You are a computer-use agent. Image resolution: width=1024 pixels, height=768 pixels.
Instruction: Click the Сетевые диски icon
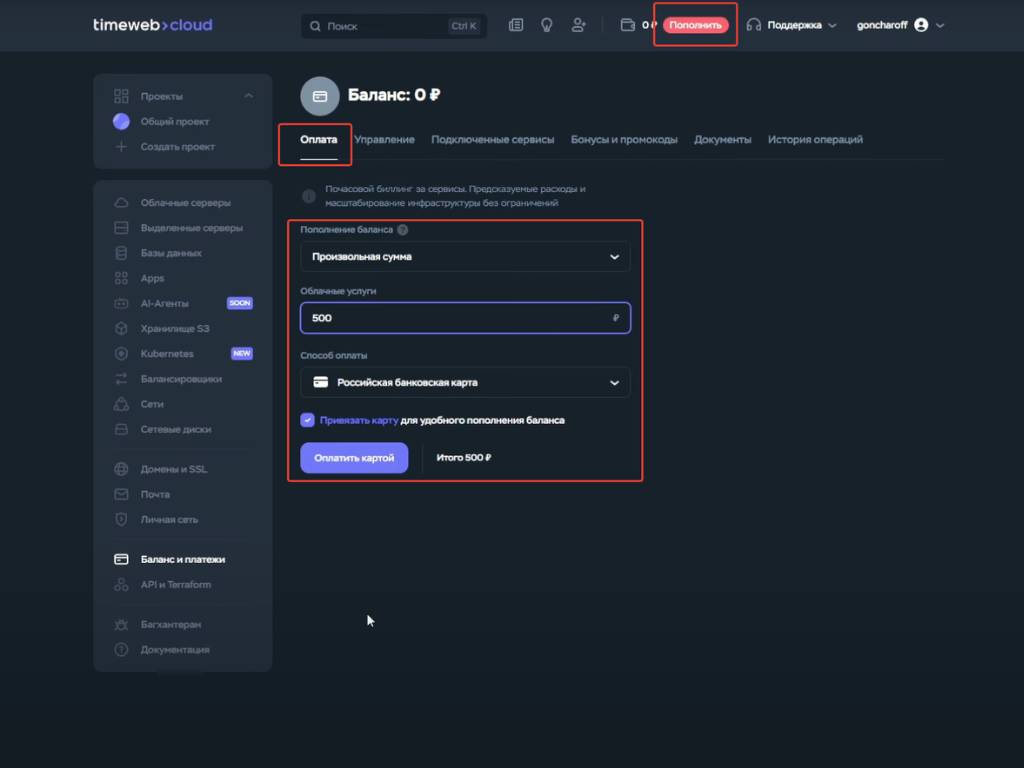pos(121,429)
